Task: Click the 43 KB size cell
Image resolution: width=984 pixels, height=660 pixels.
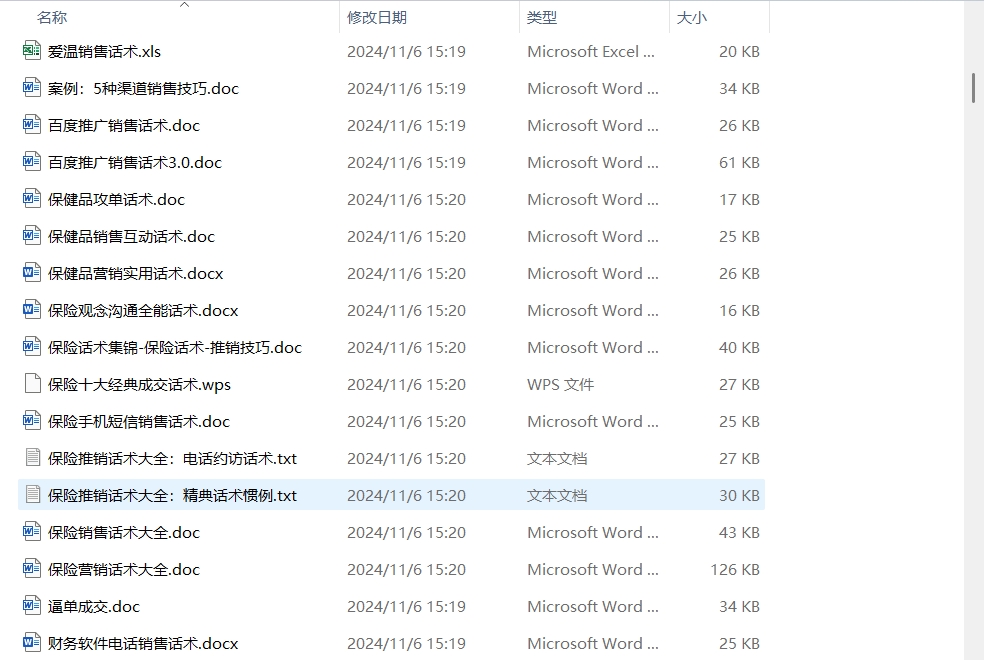Action: coord(739,533)
